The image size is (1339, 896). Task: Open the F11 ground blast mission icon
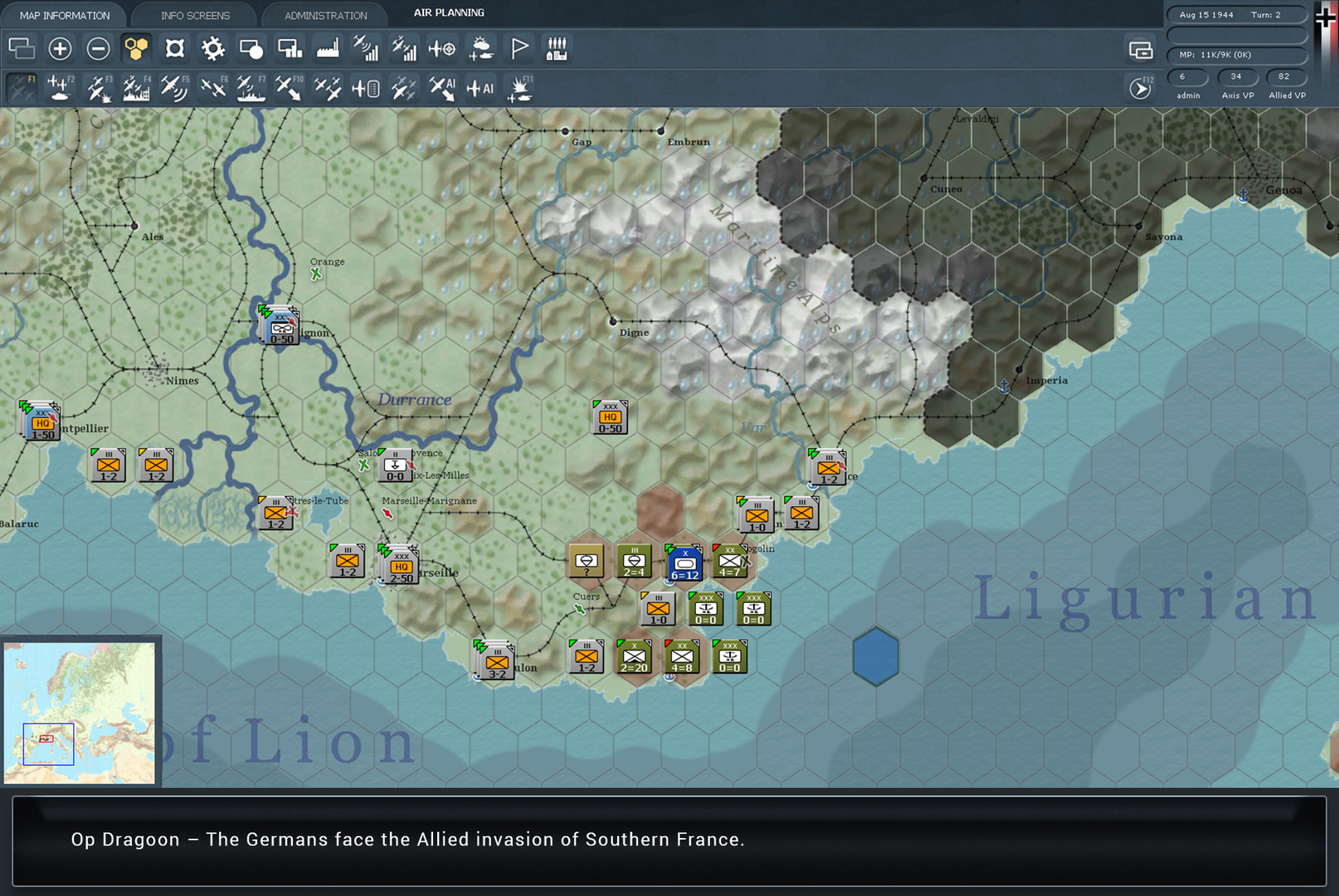[520, 87]
